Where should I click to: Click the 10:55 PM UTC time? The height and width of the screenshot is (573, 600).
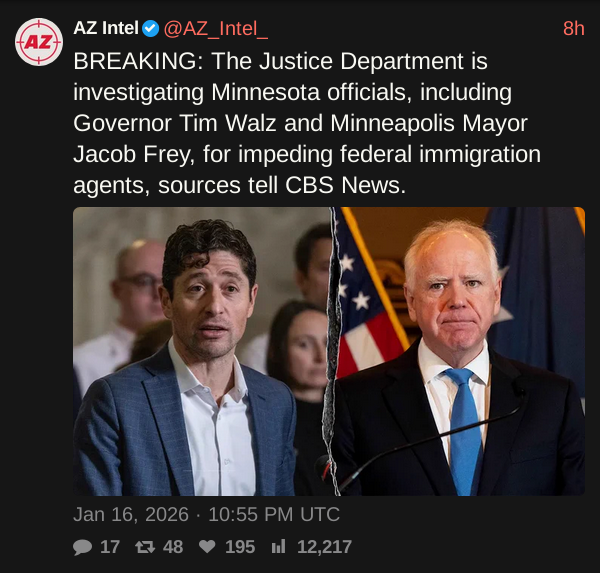[273, 515]
